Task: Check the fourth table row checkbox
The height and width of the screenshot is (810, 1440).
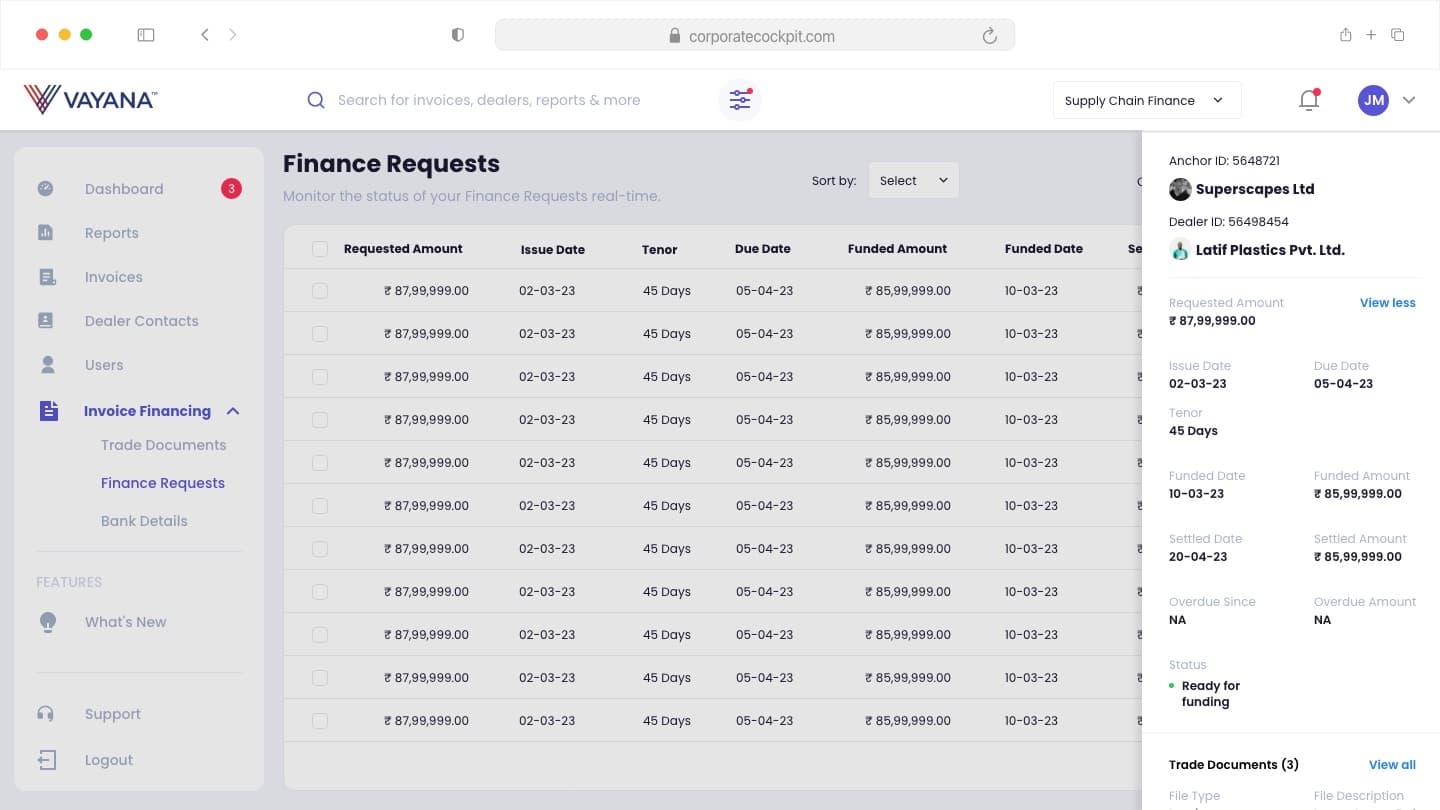Action: point(320,420)
